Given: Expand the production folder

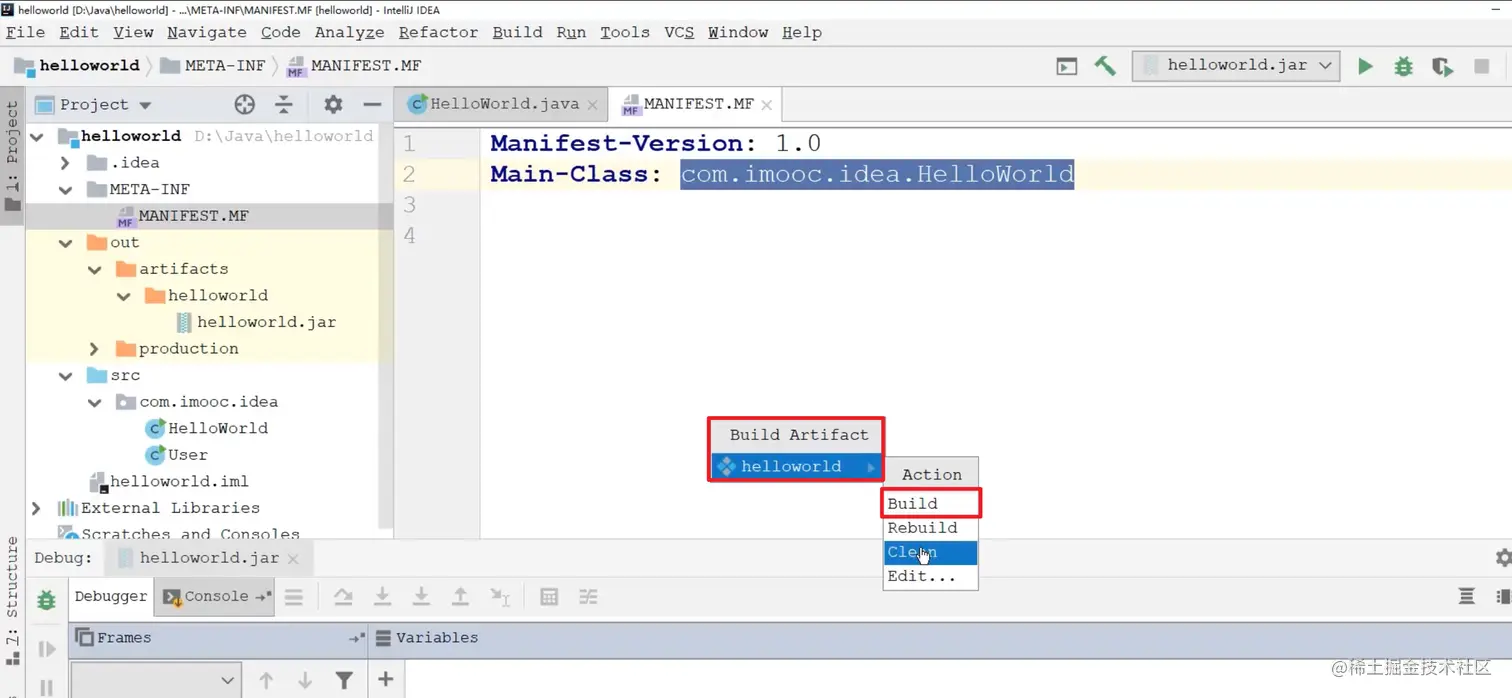Looking at the screenshot, I should click(x=95, y=348).
